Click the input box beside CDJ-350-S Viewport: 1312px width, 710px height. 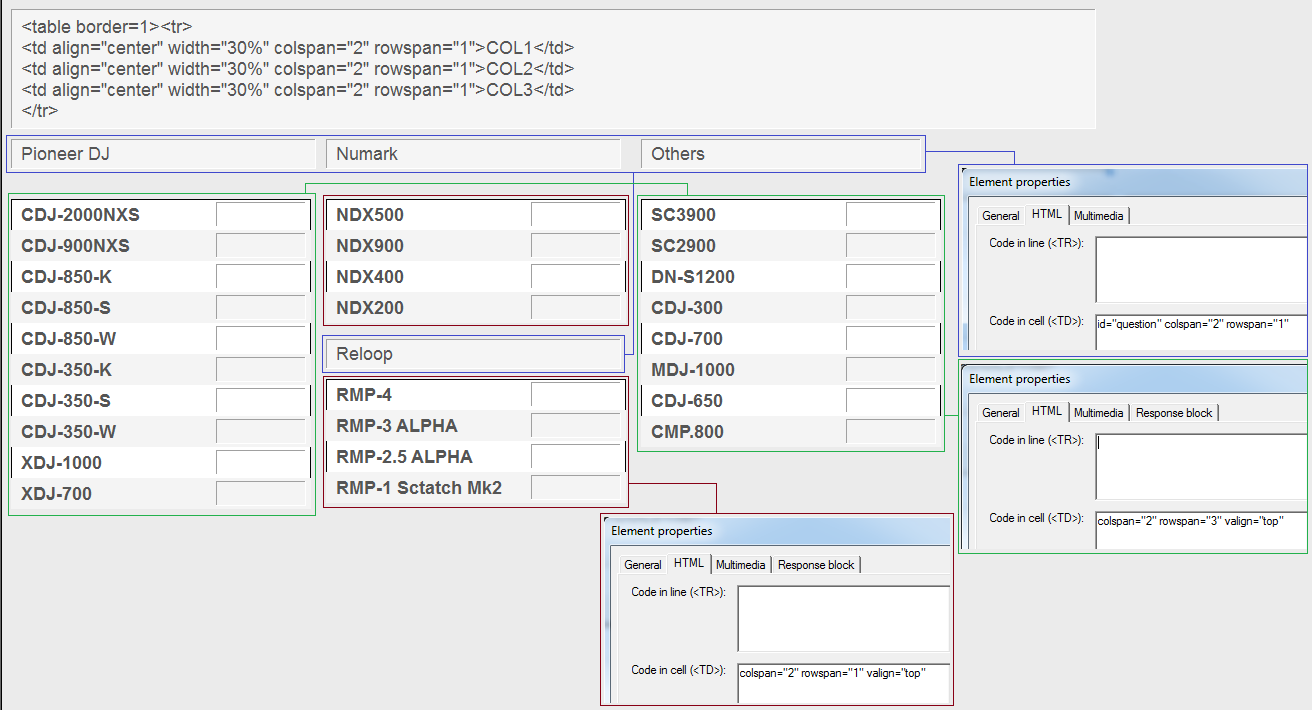(x=262, y=401)
